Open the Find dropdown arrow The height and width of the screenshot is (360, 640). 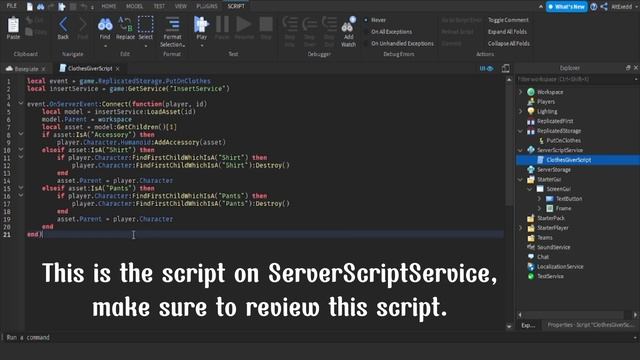click(105, 45)
